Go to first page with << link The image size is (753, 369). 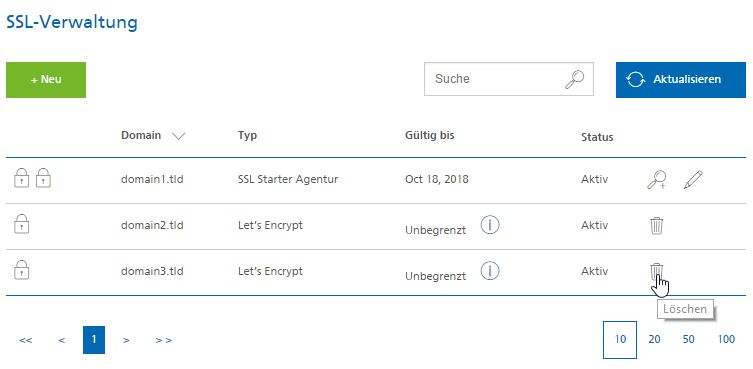click(x=26, y=340)
